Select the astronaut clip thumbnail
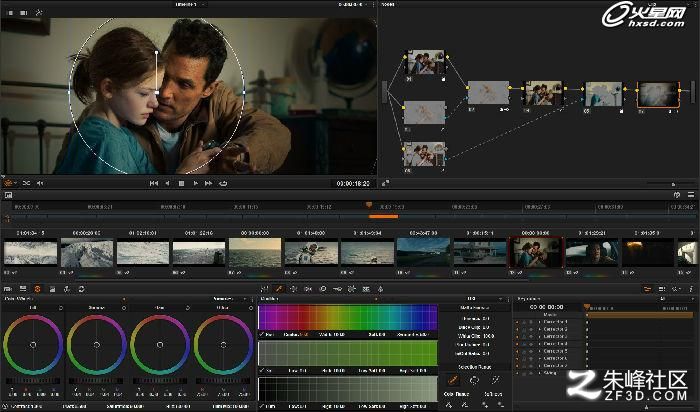 (x=311, y=252)
